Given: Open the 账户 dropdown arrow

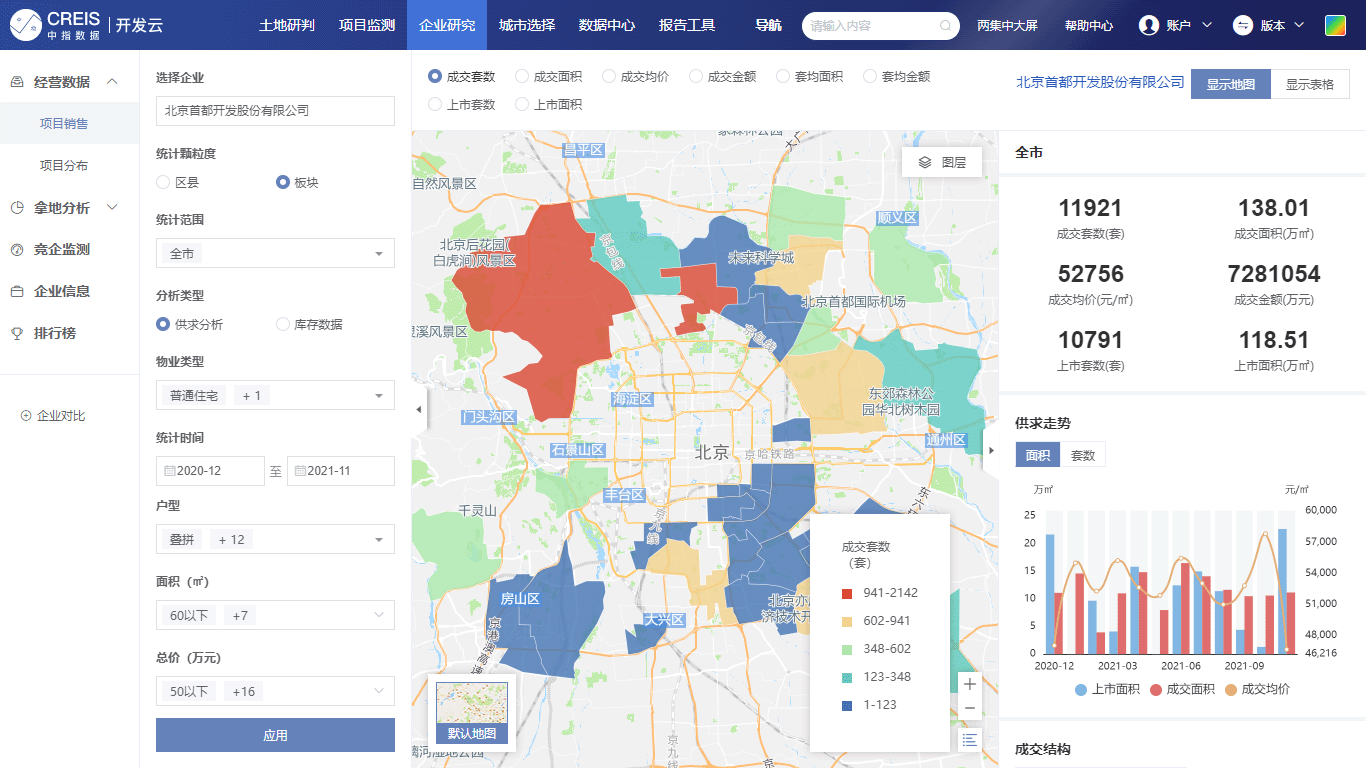Looking at the screenshot, I should (x=1207, y=25).
